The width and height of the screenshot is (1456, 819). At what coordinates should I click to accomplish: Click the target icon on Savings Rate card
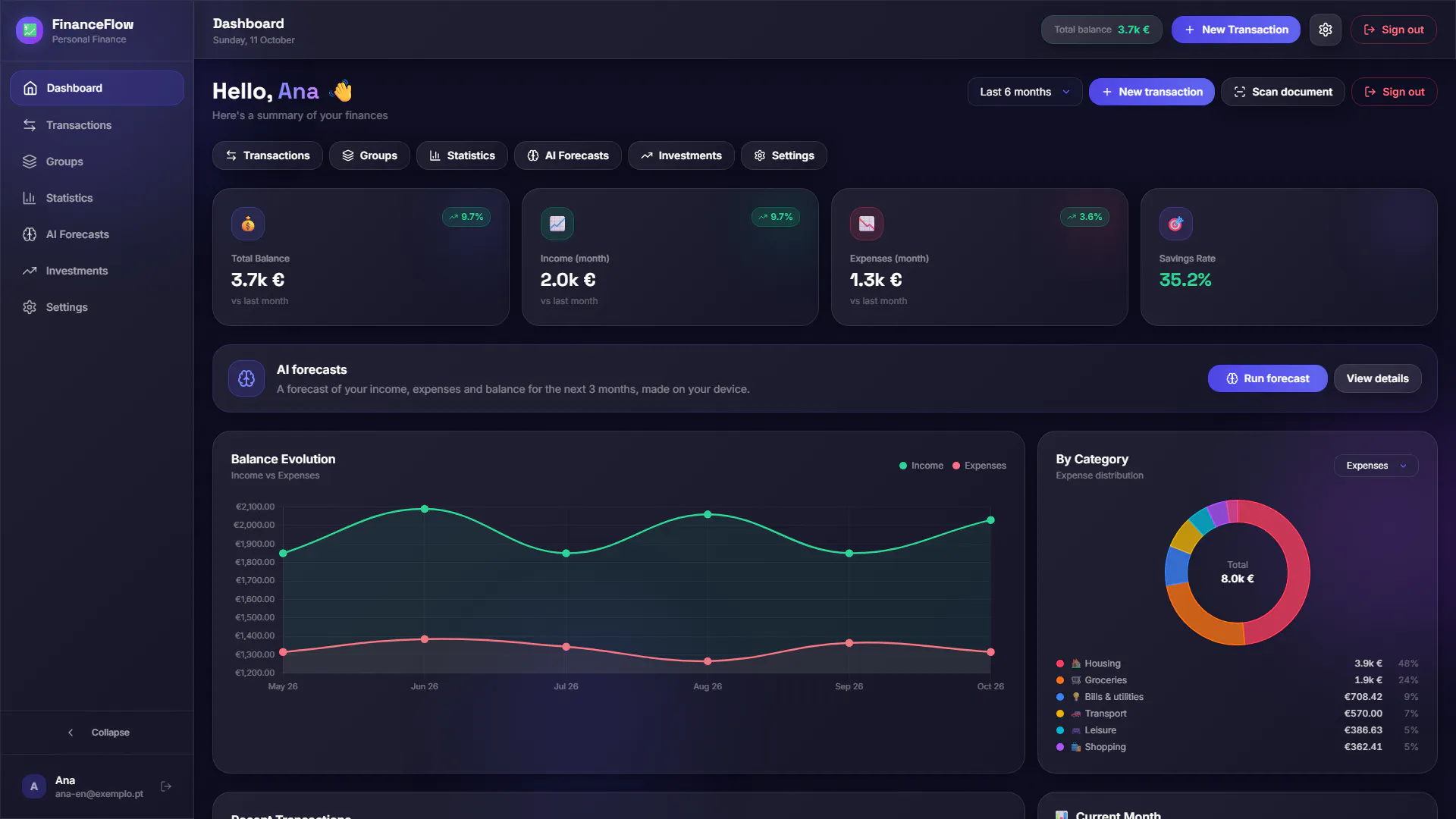click(1175, 224)
